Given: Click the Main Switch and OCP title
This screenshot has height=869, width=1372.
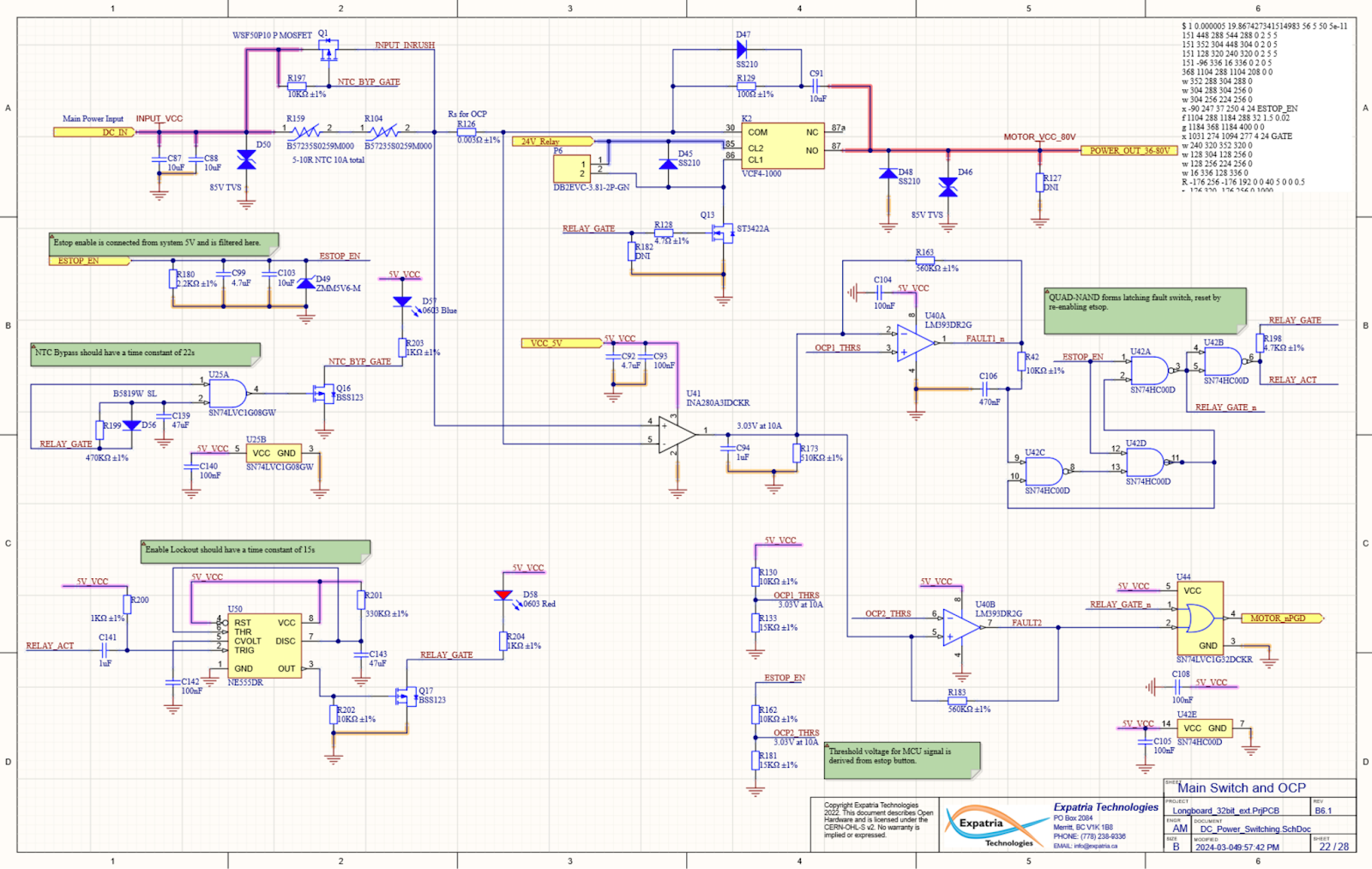Looking at the screenshot, I should tap(1241, 788).
